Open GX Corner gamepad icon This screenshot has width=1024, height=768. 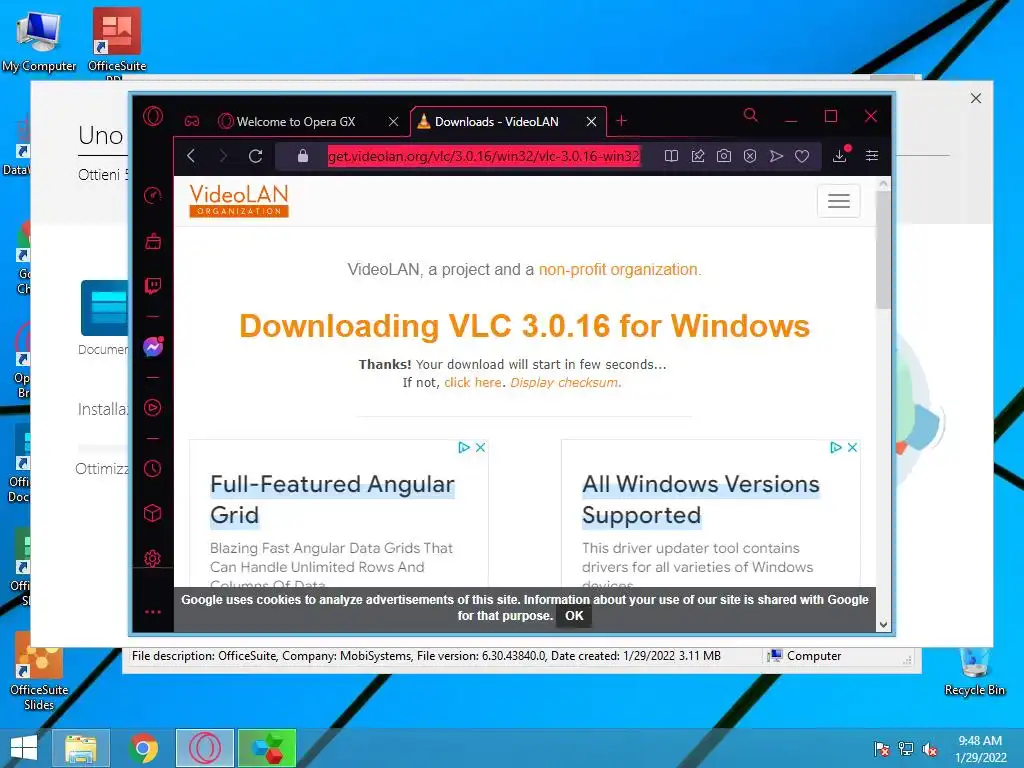coord(191,121)
